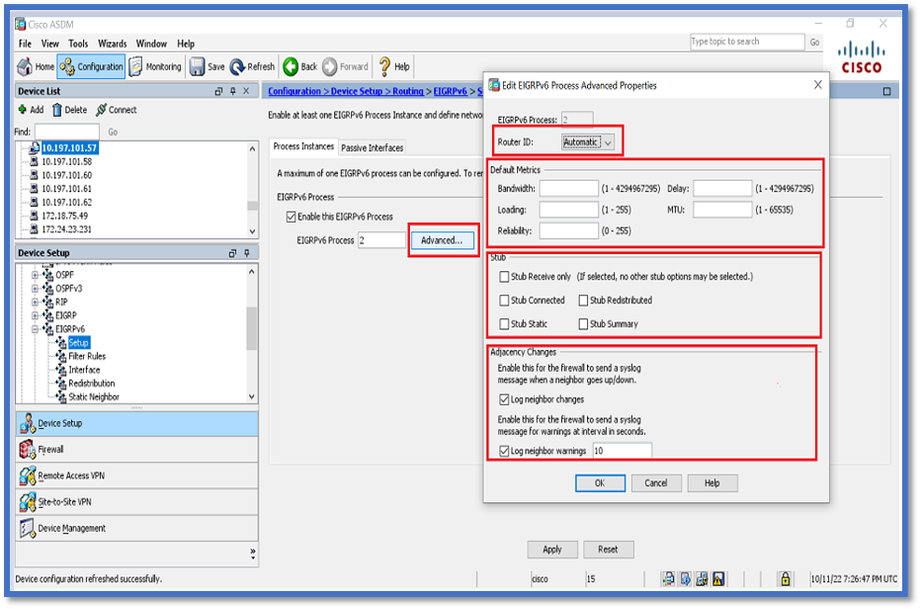Select EIGRPv6 Setup item
921x611 pixels.
coord(79,343)
